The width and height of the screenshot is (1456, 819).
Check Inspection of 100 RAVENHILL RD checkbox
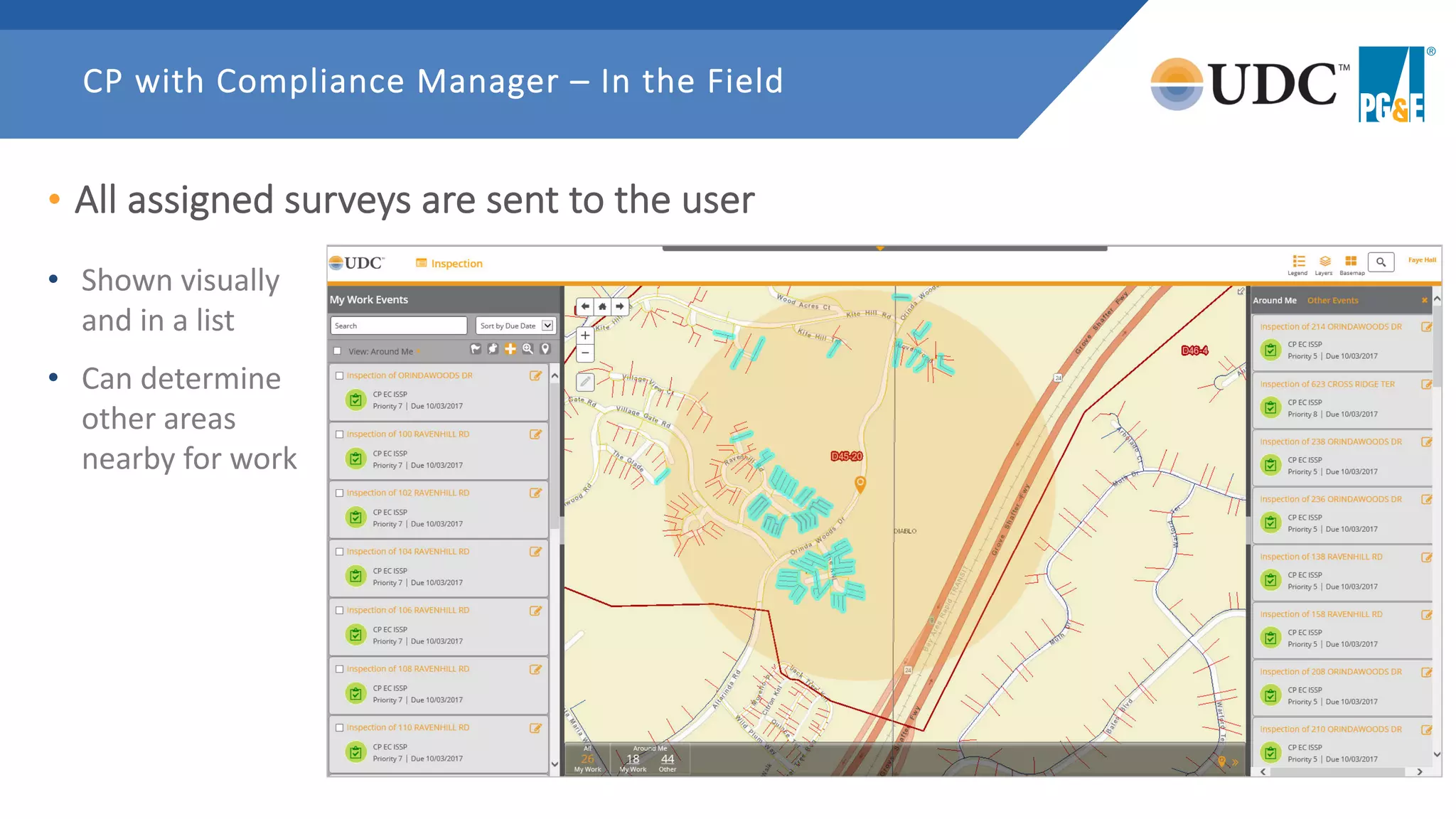pyautogui.click(x=340, y=434)
